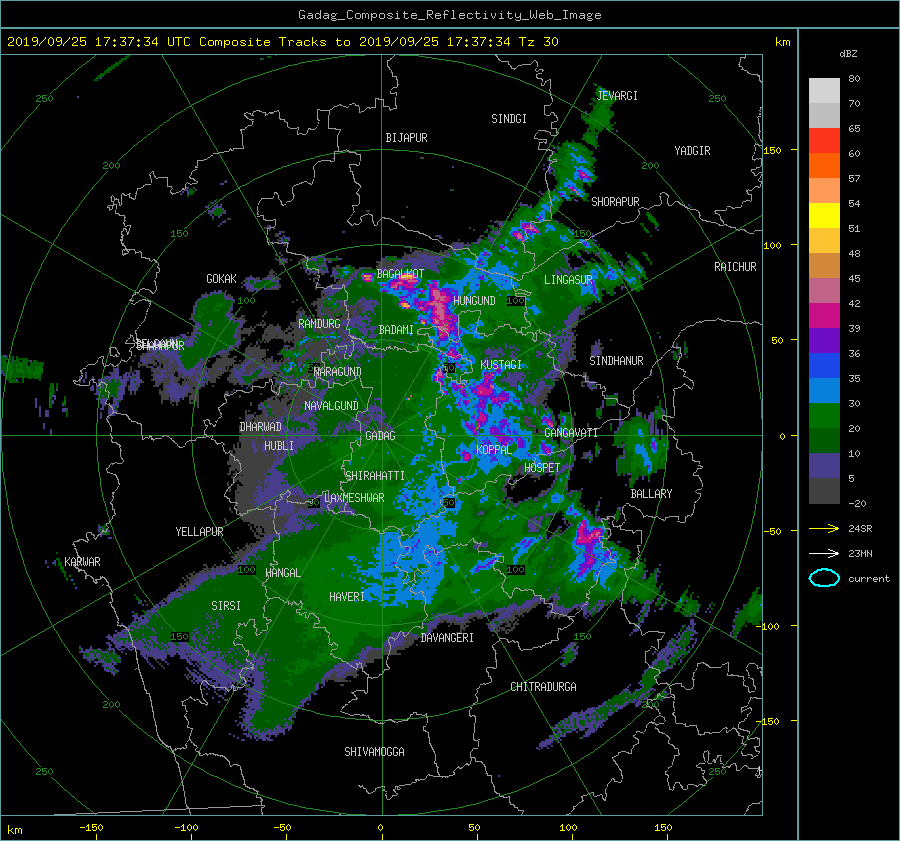This screenshot has width=900, height=841.
Task: Click the YELLAPUR city label
Action: point(199,532)
